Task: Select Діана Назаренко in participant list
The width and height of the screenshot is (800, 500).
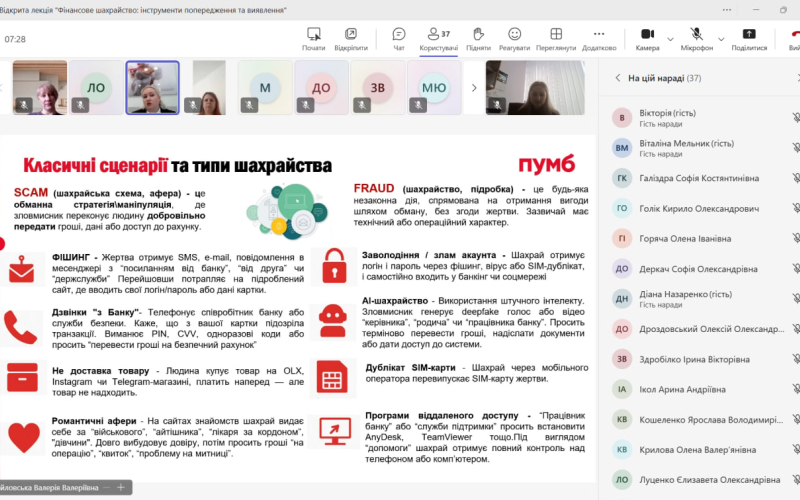Action: (692, 298)
